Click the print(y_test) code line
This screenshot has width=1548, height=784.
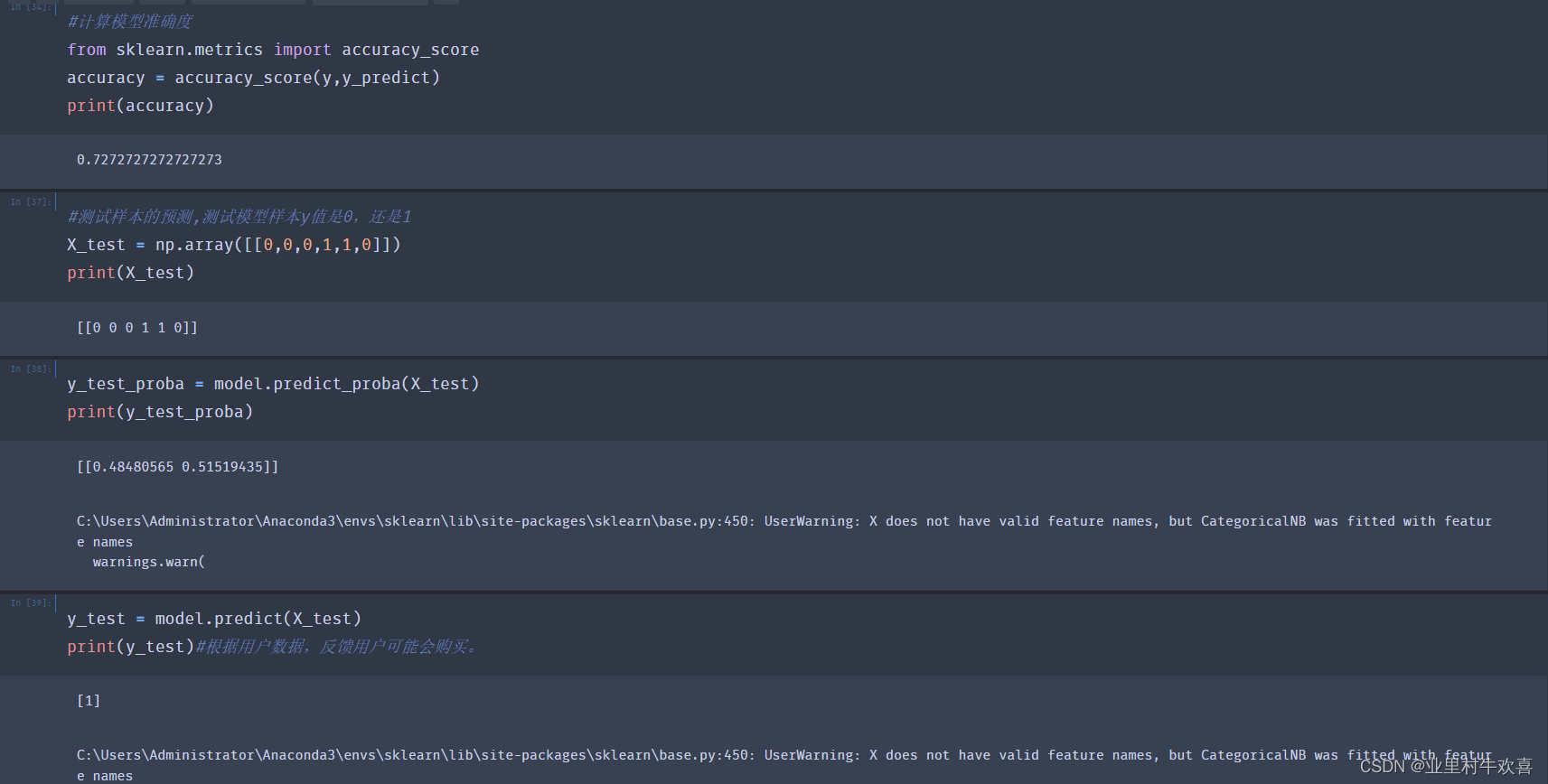[x=130, y=647]
